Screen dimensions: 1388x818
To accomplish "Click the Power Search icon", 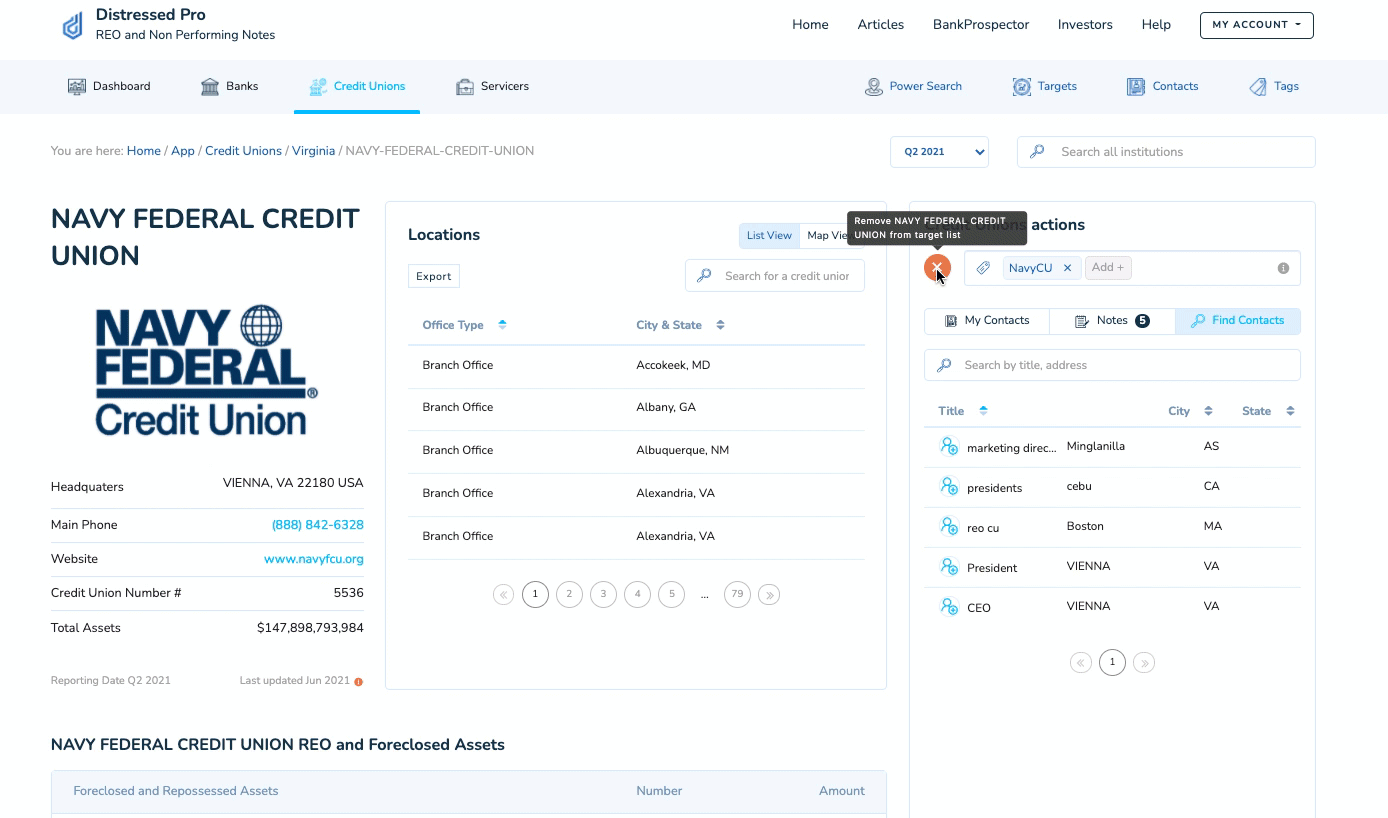I will [874, 87].
